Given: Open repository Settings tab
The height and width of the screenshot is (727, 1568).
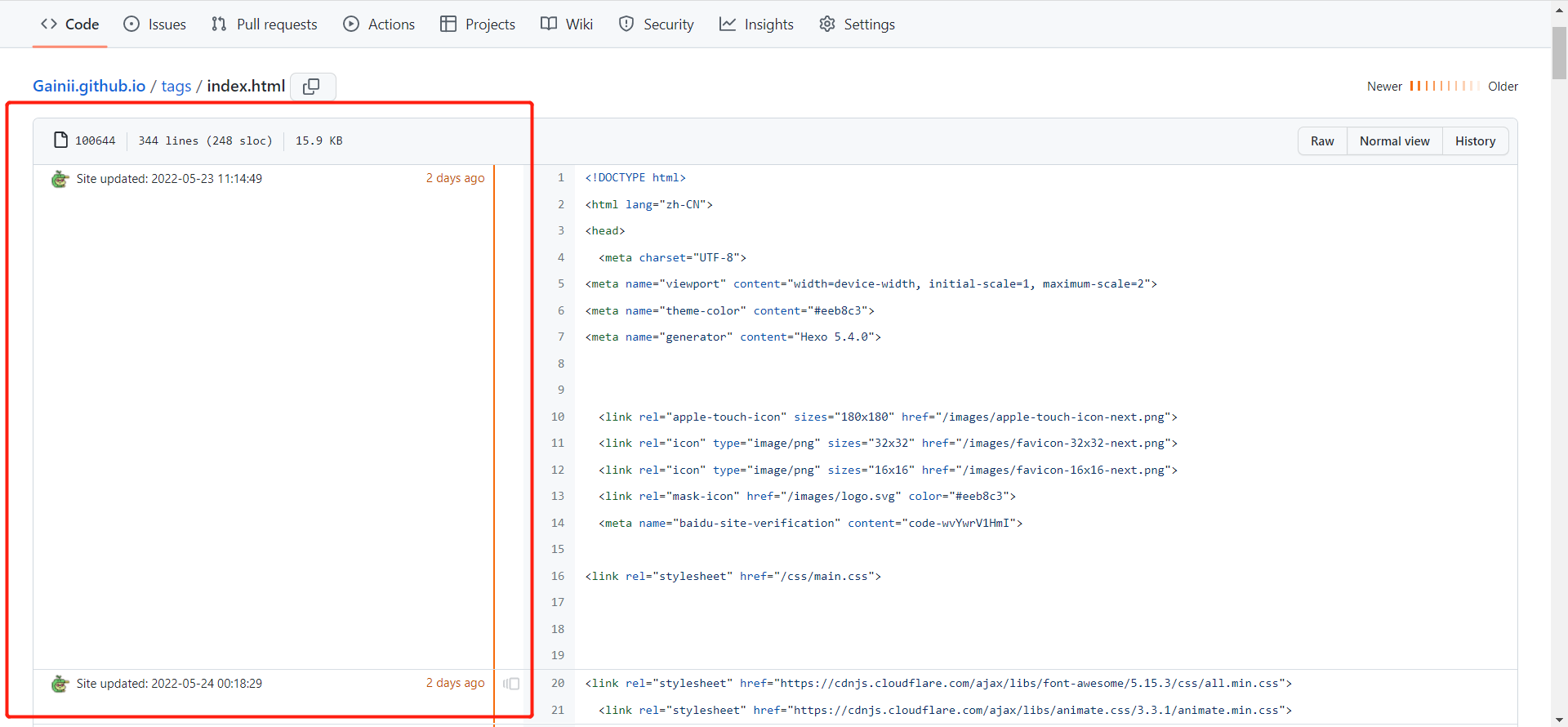Looking at the screenshot, I should coord(857,24).
